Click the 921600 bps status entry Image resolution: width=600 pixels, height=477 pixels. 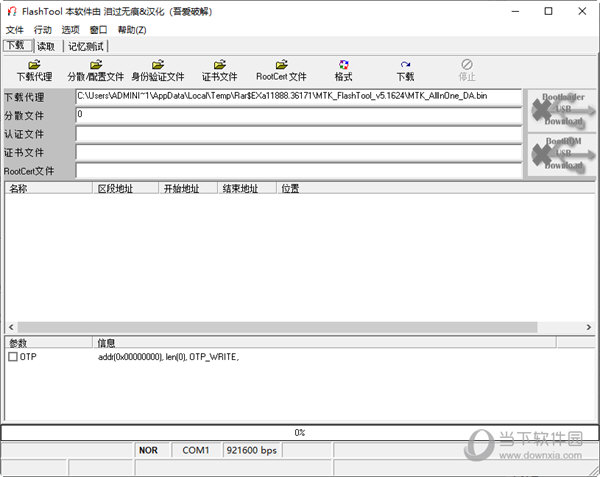252,450
